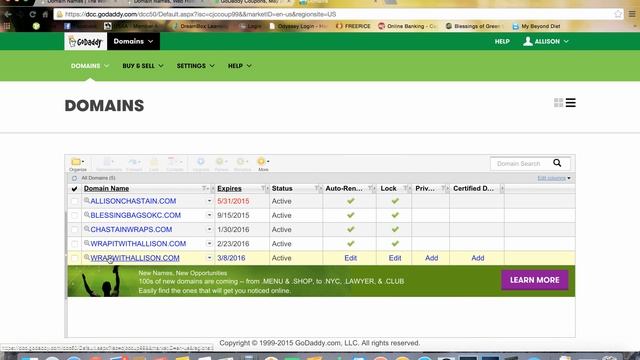This screenshot has height=360, width=640.
Task: Open the Domains product dropdown in header
Action: (x=133, y=42)
